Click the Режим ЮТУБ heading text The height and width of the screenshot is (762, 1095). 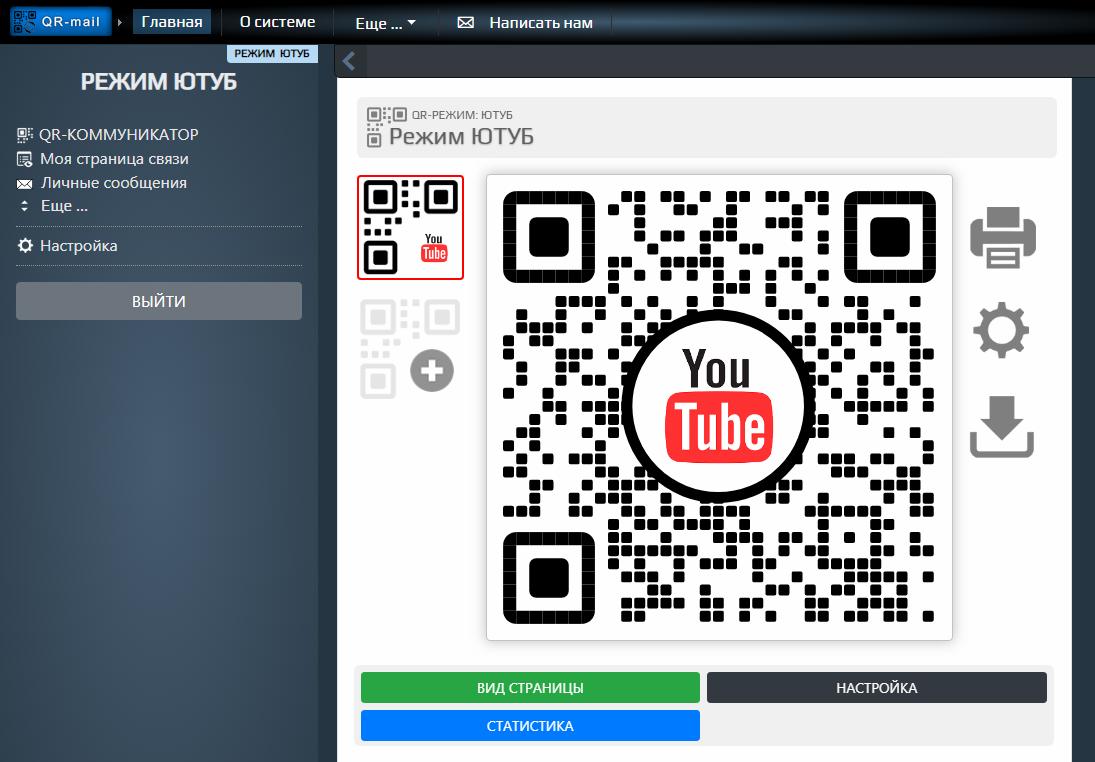(461, 136)
